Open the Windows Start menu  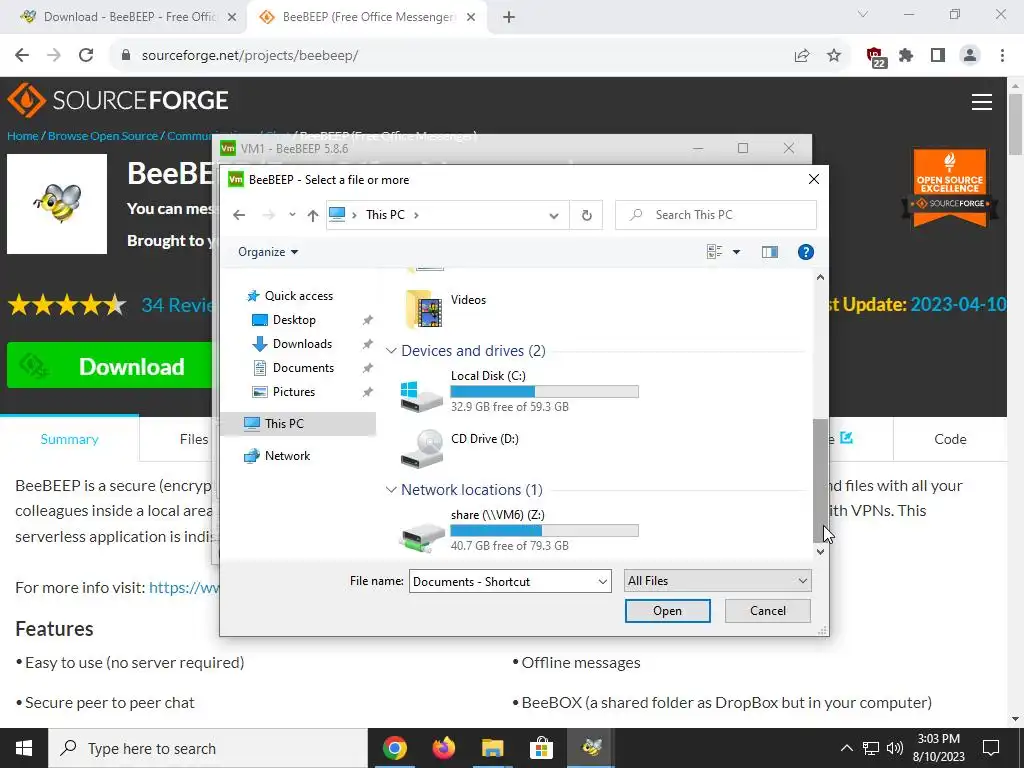pyautogui.click(x=24, y=748)
